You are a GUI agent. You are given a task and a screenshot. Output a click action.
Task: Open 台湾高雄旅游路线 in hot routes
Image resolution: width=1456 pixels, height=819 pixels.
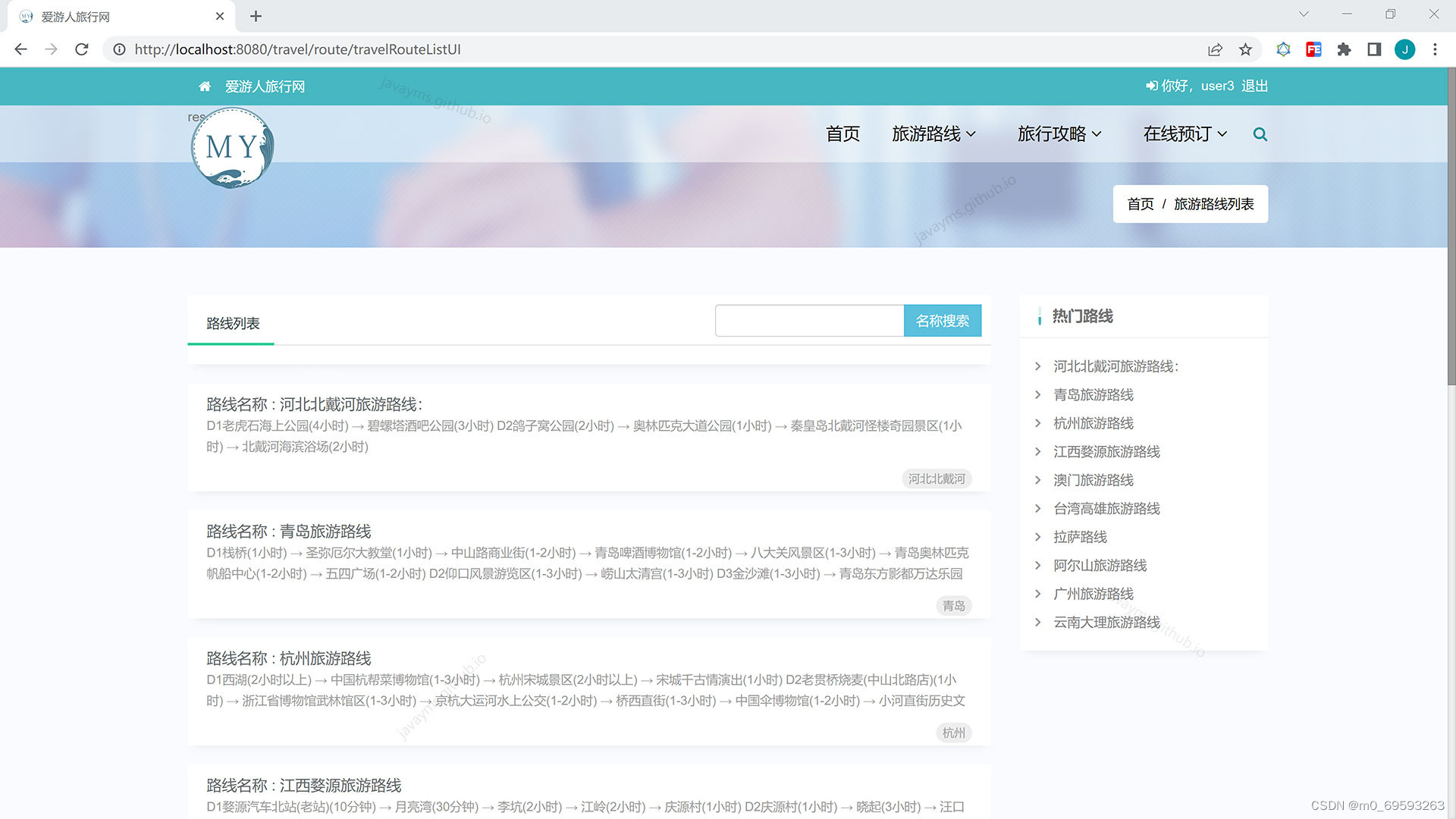point(1106,509)
